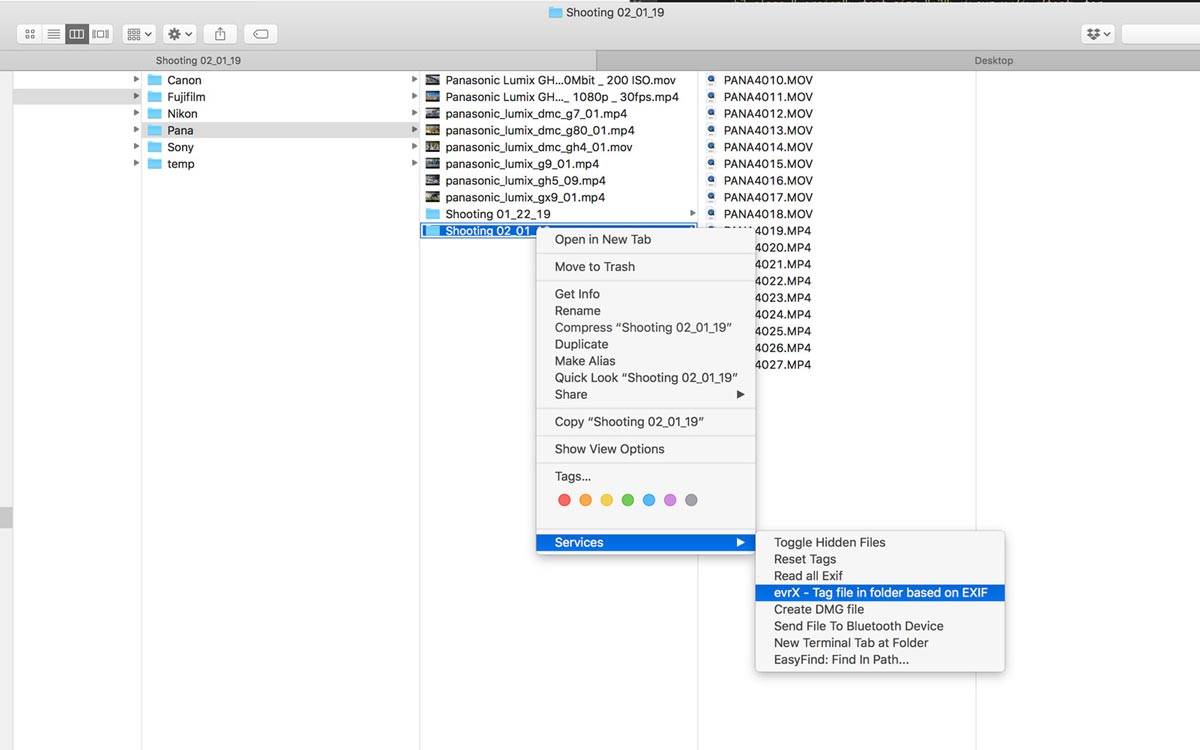Choose Compress “Shooting 02_01_19”
The image size is (1200, 750).
(645, 328)
